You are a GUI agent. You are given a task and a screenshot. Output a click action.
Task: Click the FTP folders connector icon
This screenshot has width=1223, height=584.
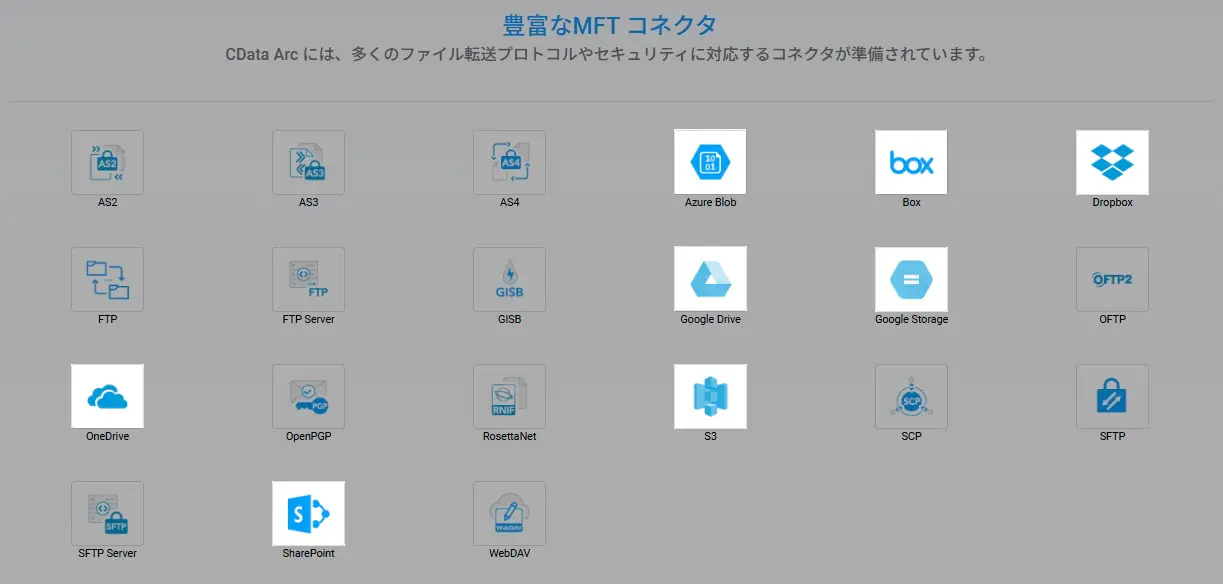107,279
